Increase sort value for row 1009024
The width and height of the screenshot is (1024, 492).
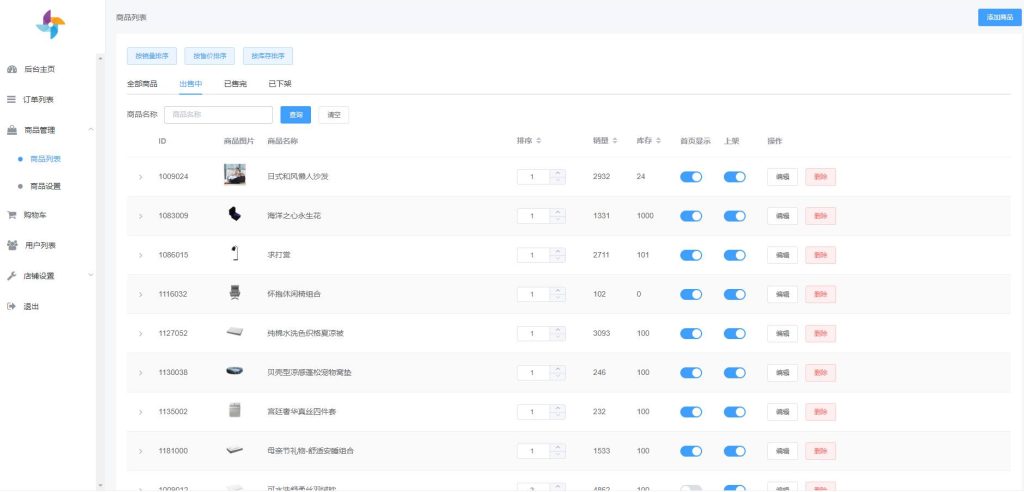point(557,173)
